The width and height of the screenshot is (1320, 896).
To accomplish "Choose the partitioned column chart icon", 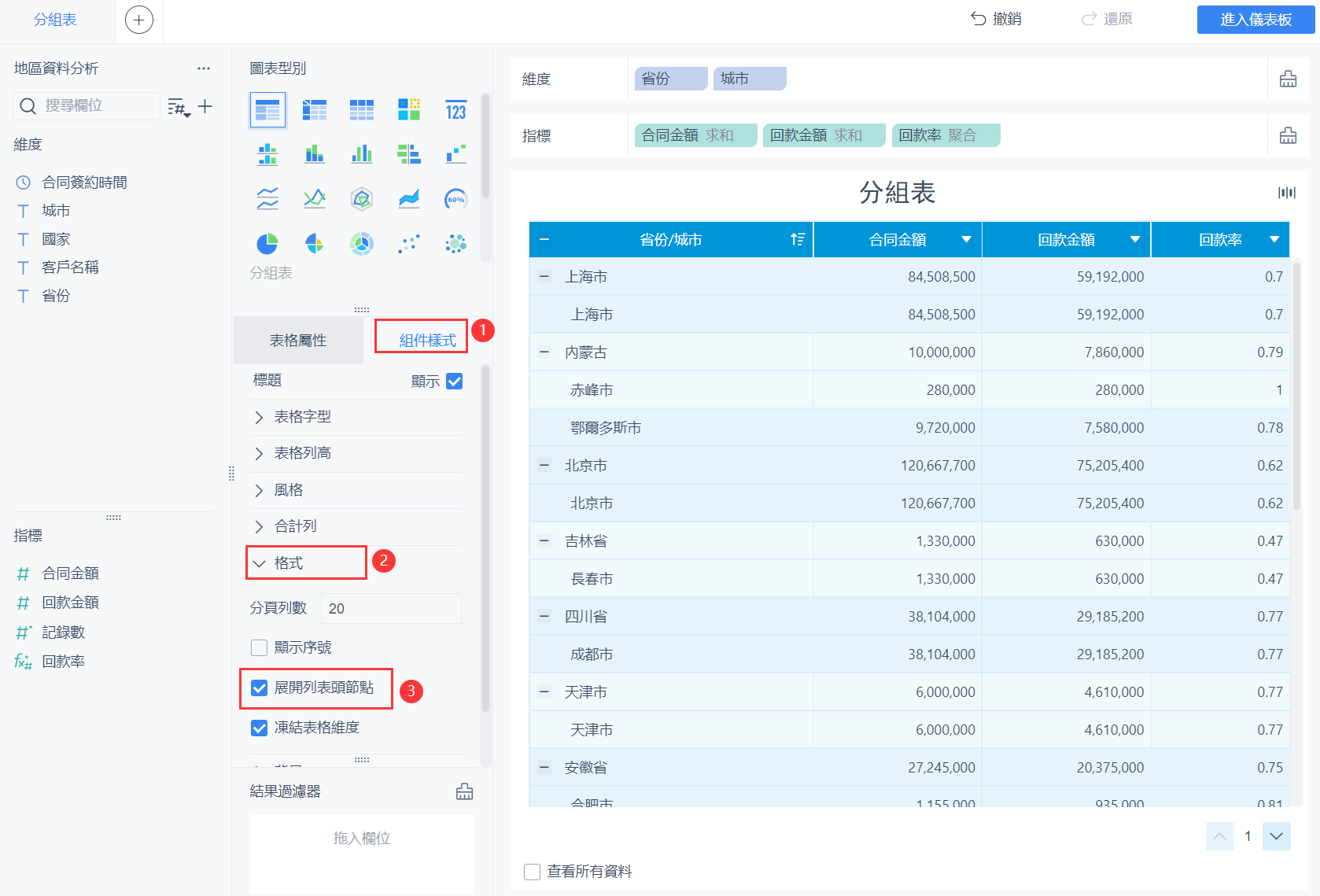I will (x=267, y=154).
